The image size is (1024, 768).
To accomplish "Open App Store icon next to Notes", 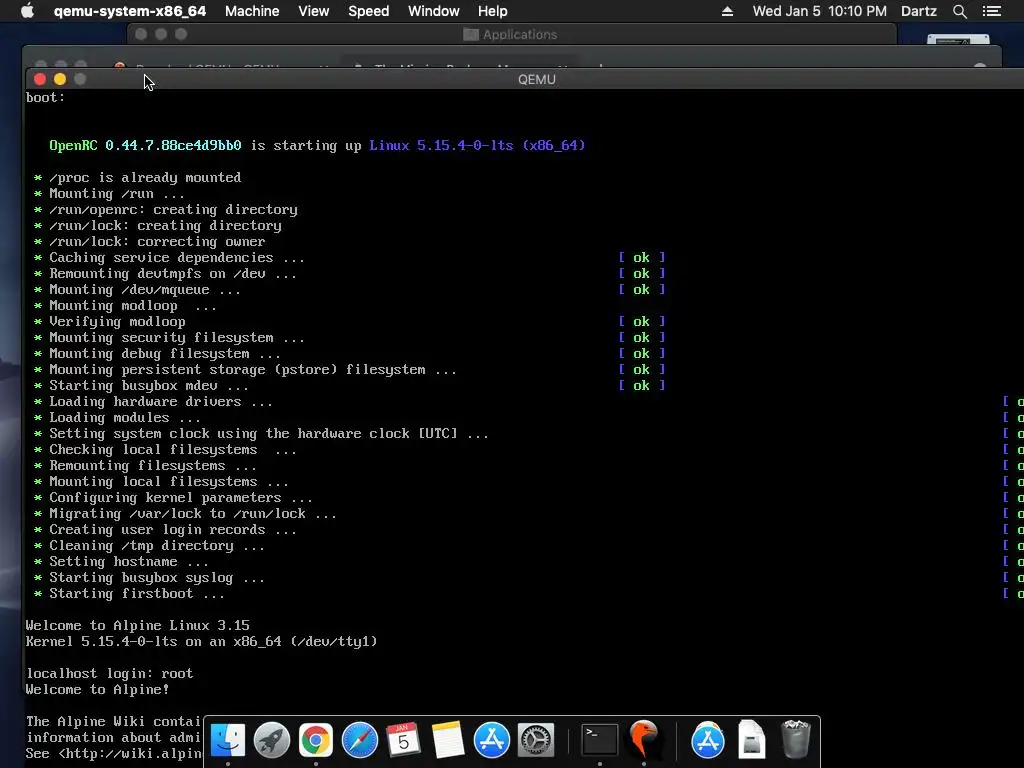I will click(x=492, y=740).
